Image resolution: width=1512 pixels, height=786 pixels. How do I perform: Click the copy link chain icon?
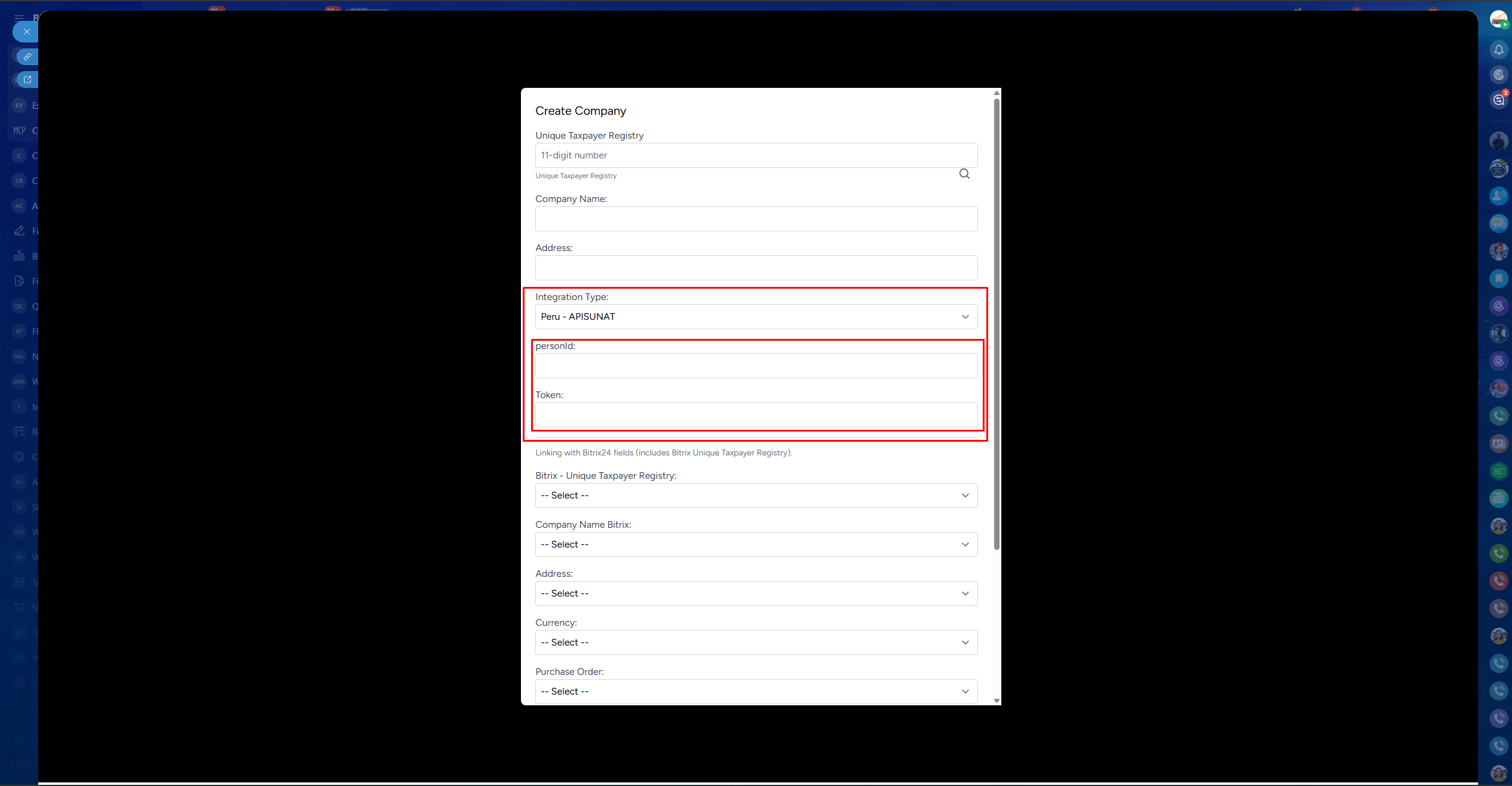tap(27, 57)
